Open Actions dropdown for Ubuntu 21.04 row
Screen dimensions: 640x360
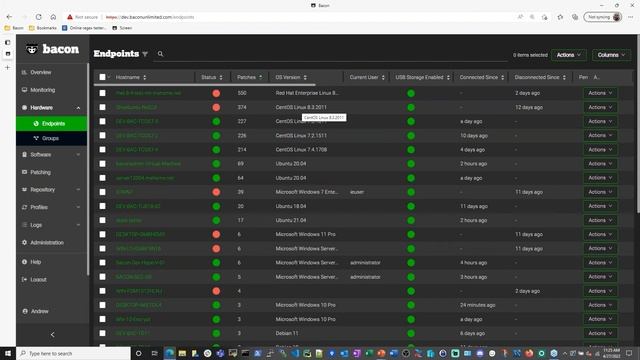pyautogui.click(x=600, y=220)
